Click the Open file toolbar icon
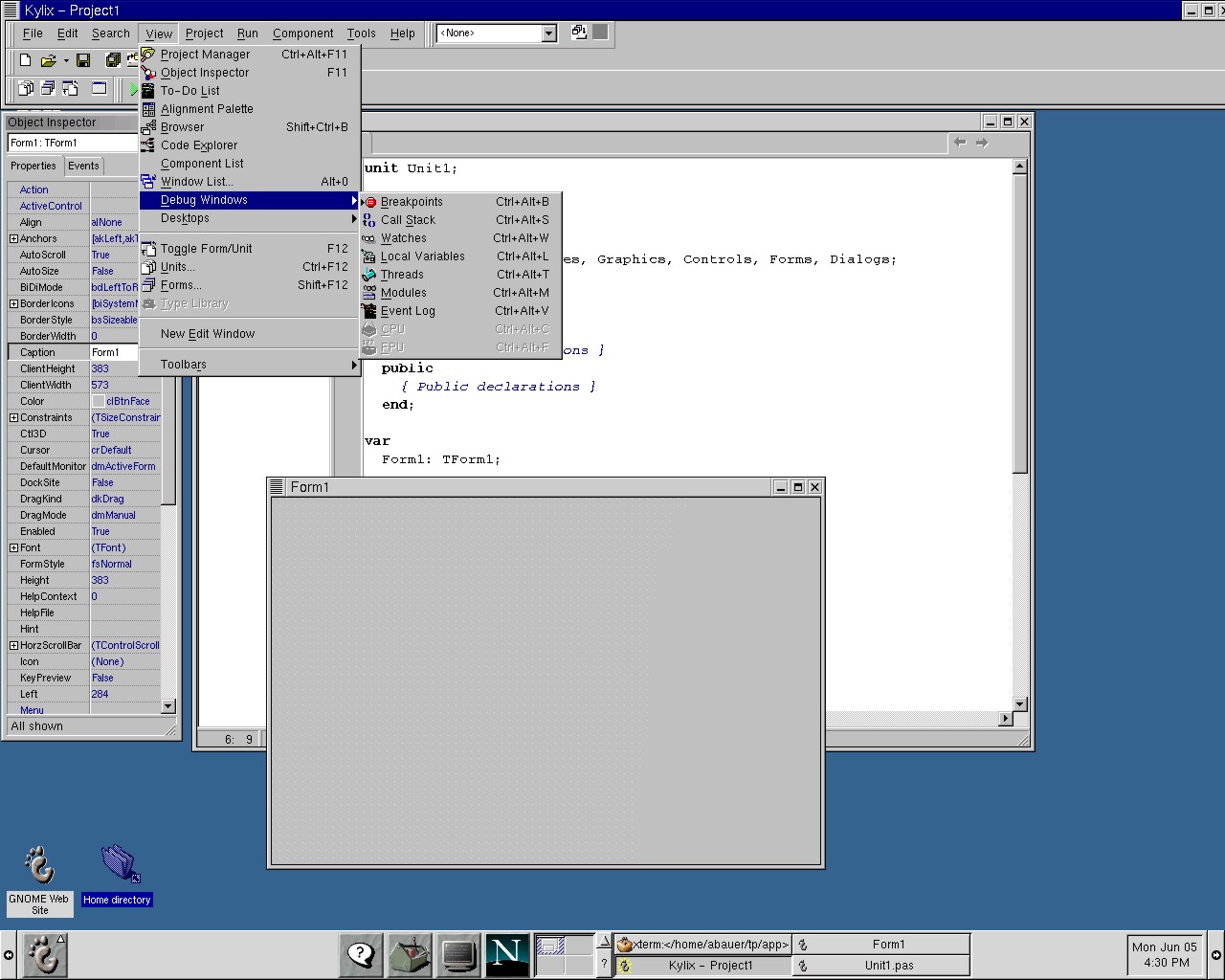 tap(48, 60)
